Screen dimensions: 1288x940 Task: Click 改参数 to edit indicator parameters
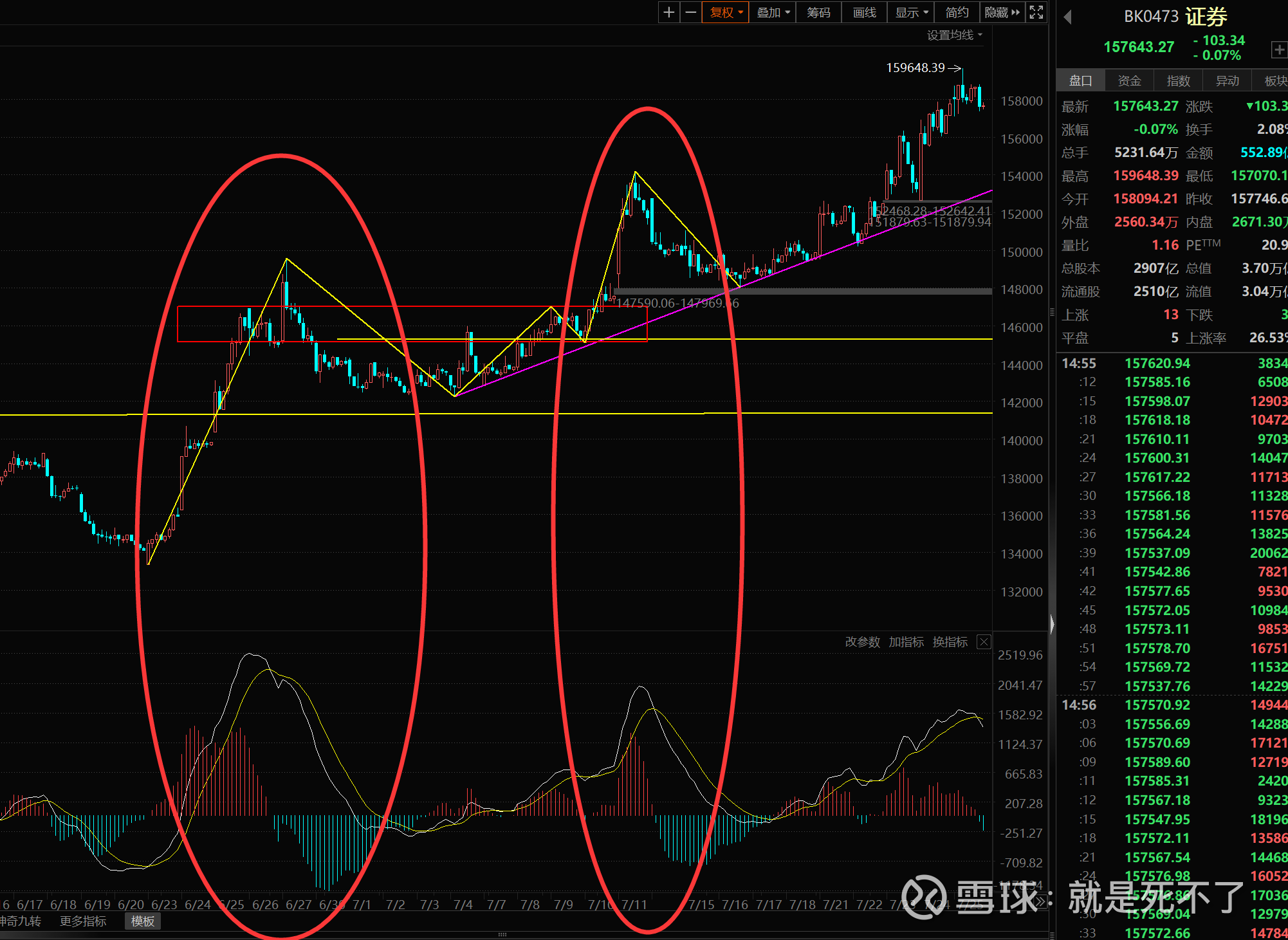coord(862,642)
